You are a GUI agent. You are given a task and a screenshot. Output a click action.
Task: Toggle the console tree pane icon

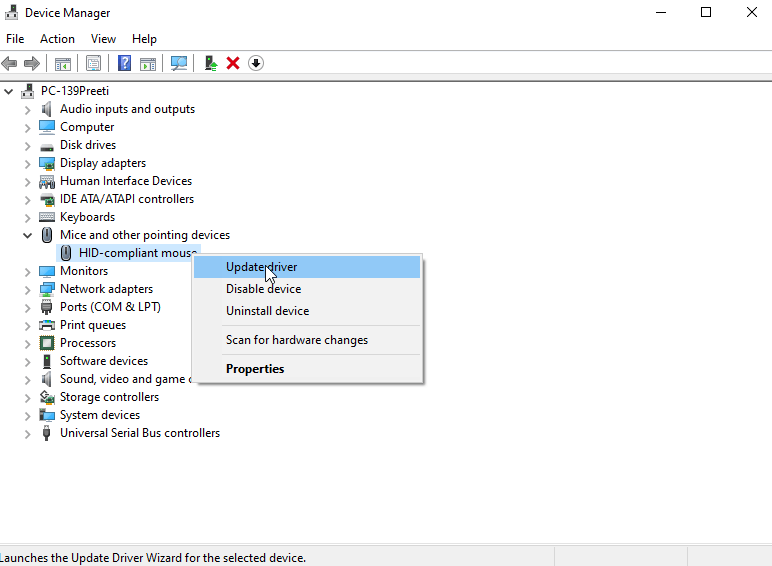point(63,63)
